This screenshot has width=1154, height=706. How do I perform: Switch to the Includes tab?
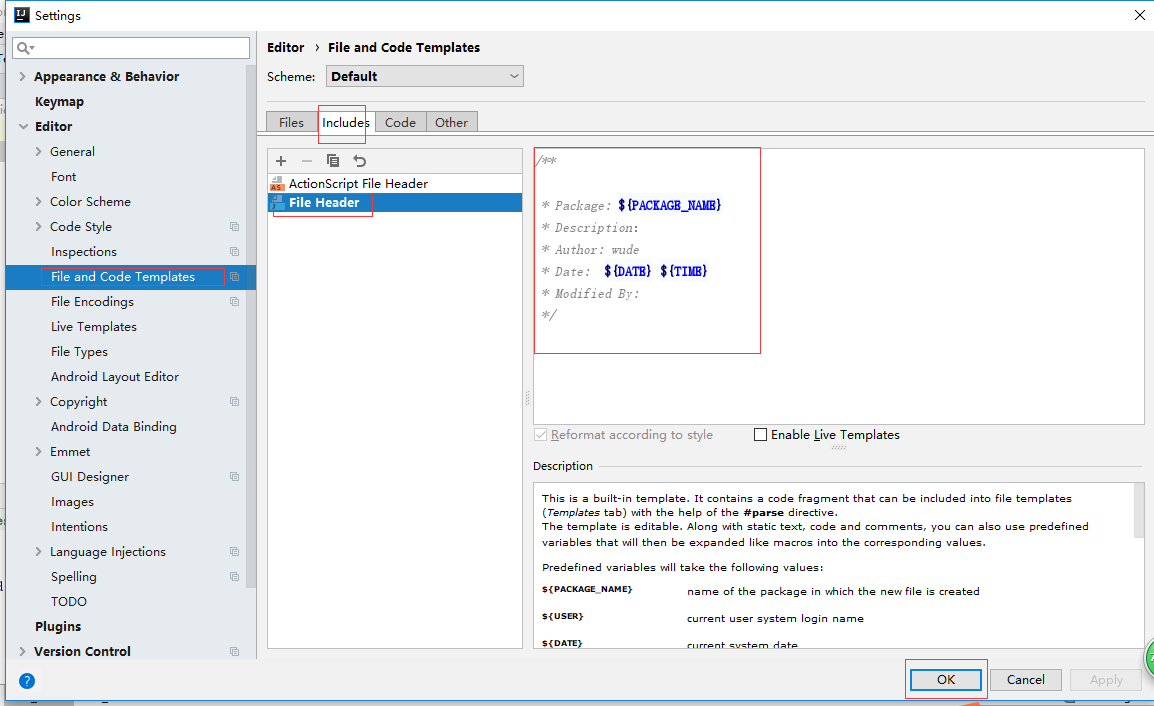pyautogui.click(x=345, y=122)
